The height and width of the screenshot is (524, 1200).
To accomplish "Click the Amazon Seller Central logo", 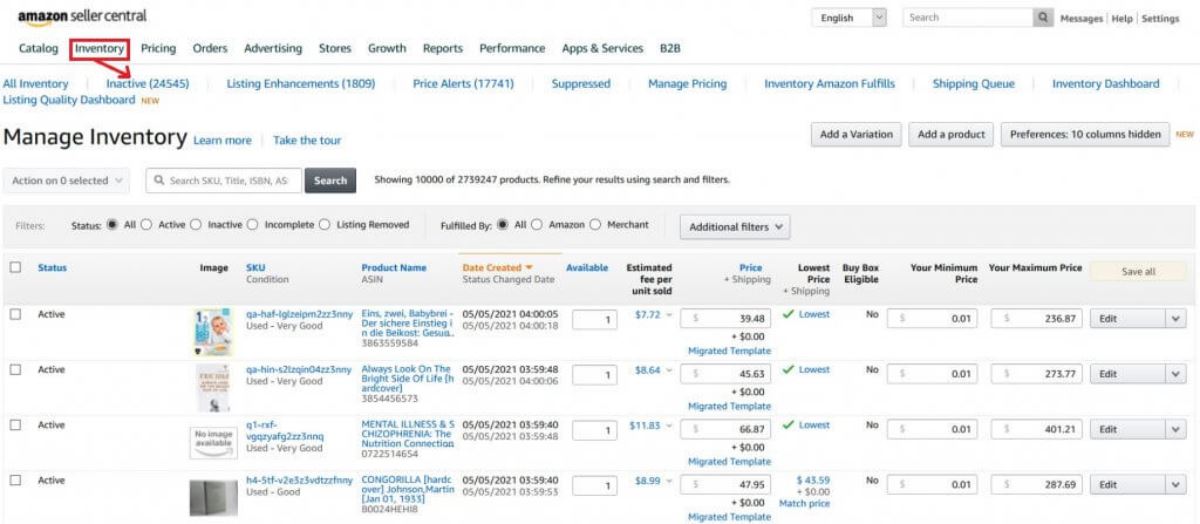I will pos(82,17).
